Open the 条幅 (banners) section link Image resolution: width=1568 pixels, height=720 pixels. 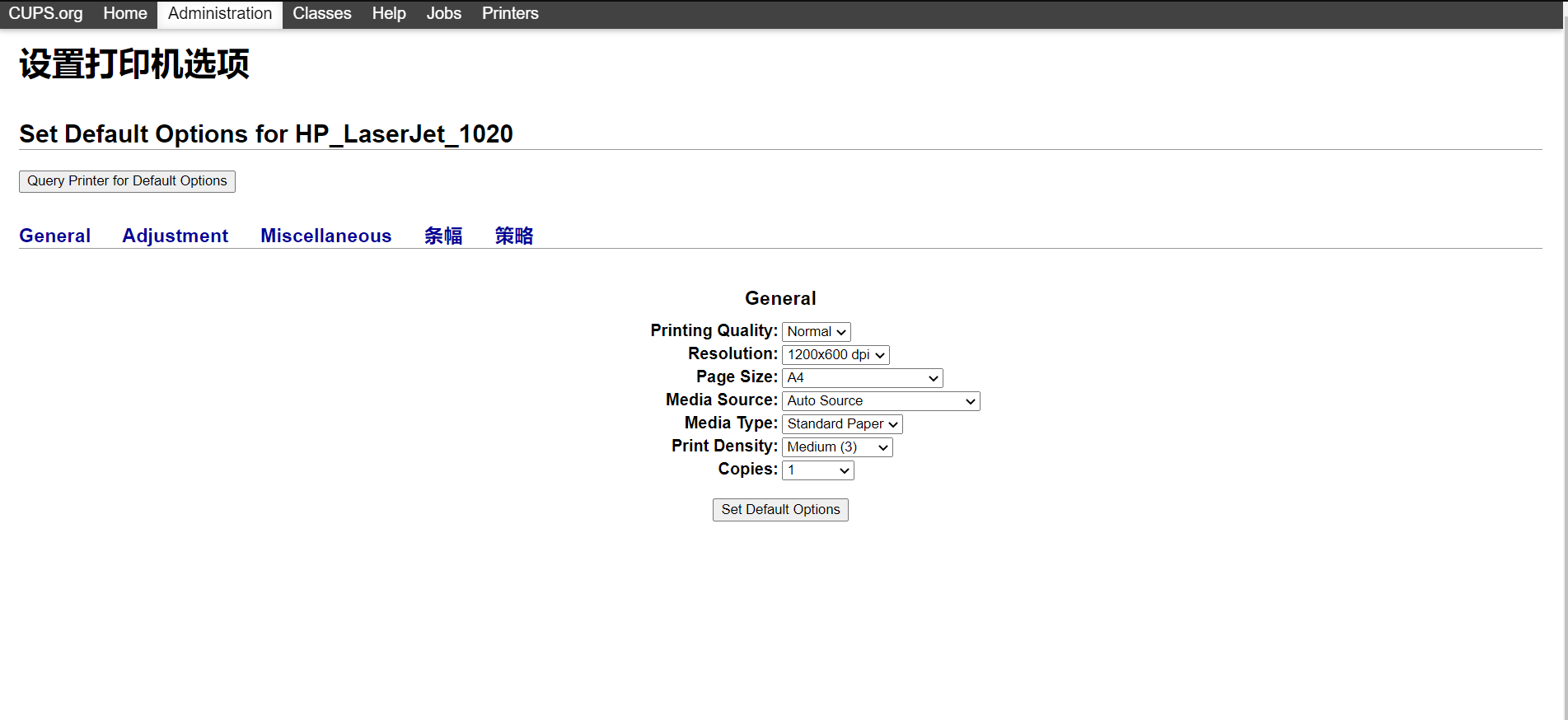[443, 236]
